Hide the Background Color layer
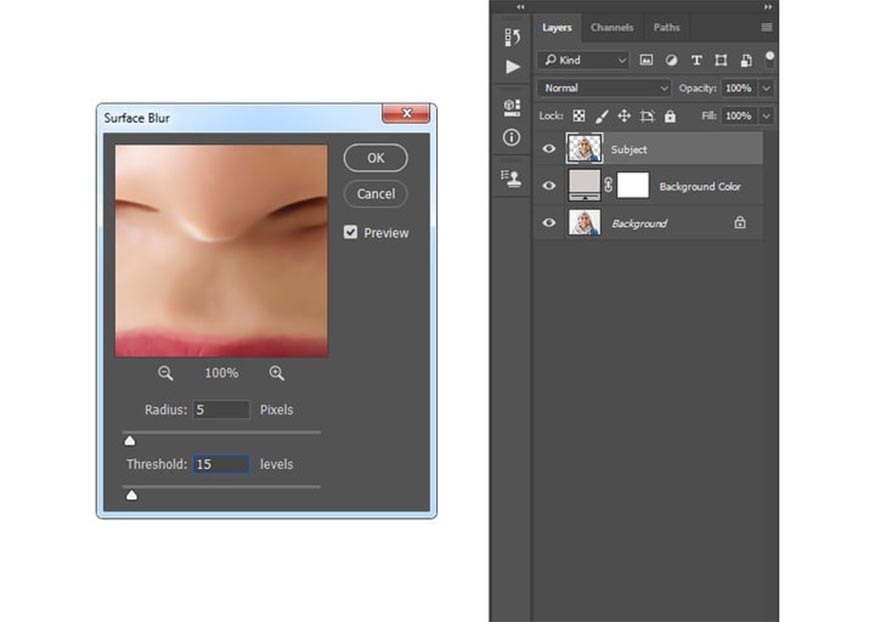This screenshot has height=622, width=875. pyautogui.click(x=549, y=185)
